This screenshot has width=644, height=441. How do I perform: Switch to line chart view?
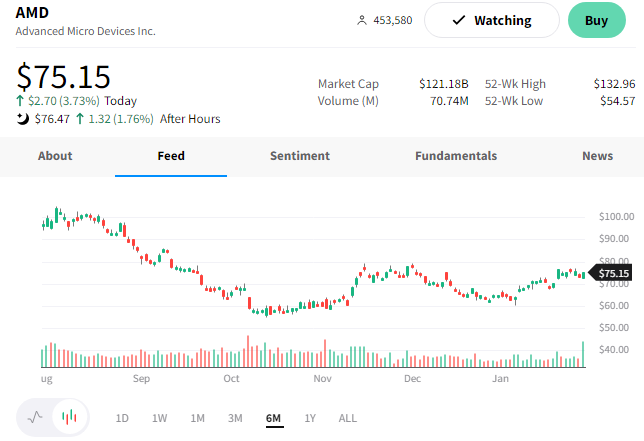pos(36,418)
